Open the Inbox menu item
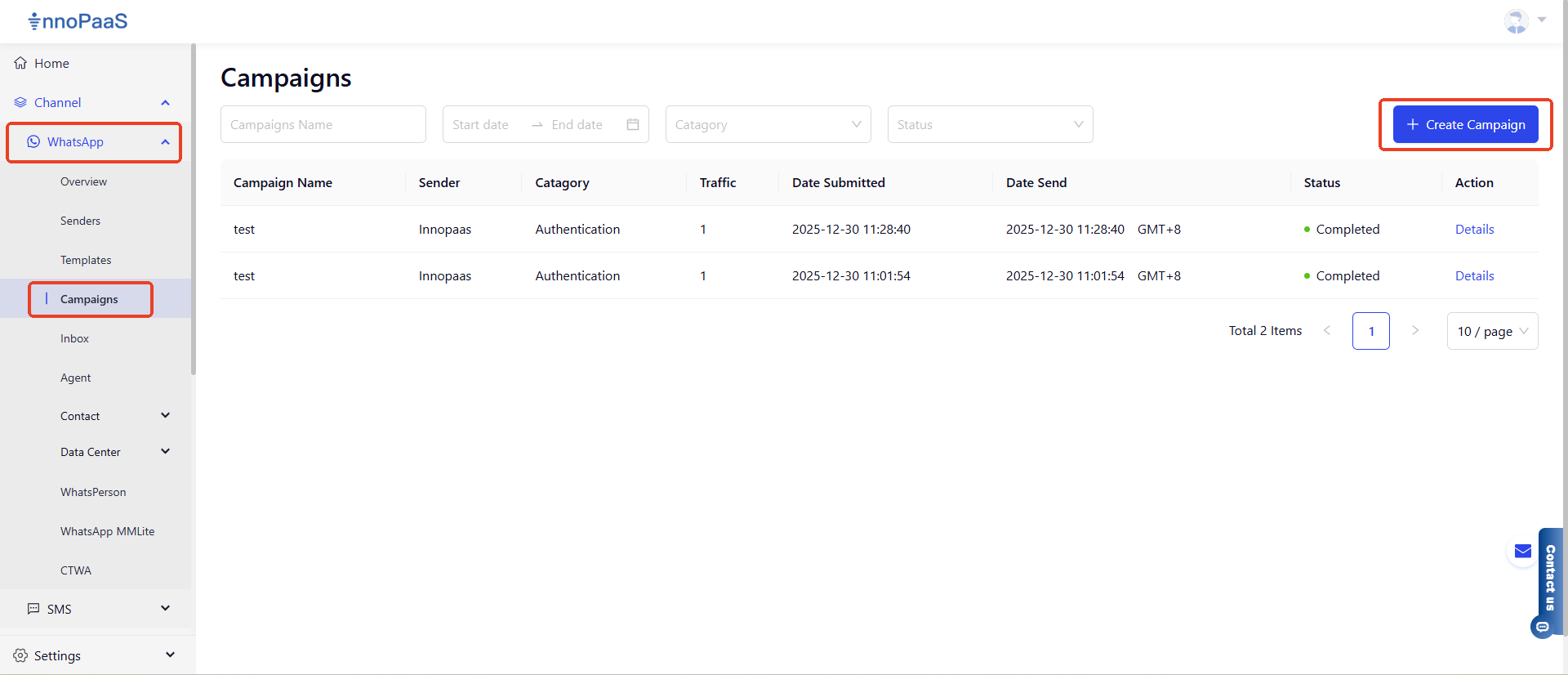This screenshot has height=675, width=1568. [x=74, y=338]
